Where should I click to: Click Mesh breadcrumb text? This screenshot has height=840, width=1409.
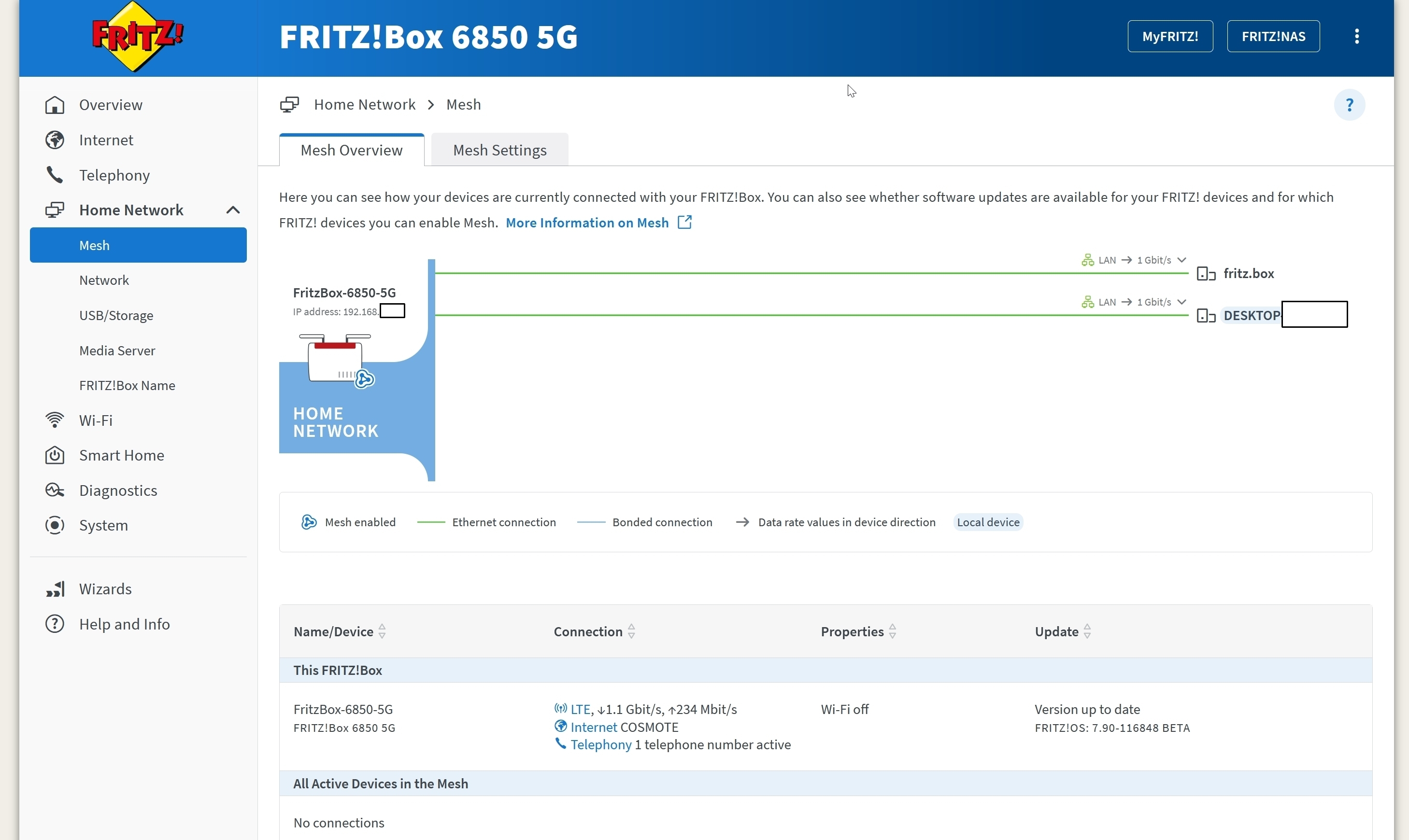pos(463,105)
